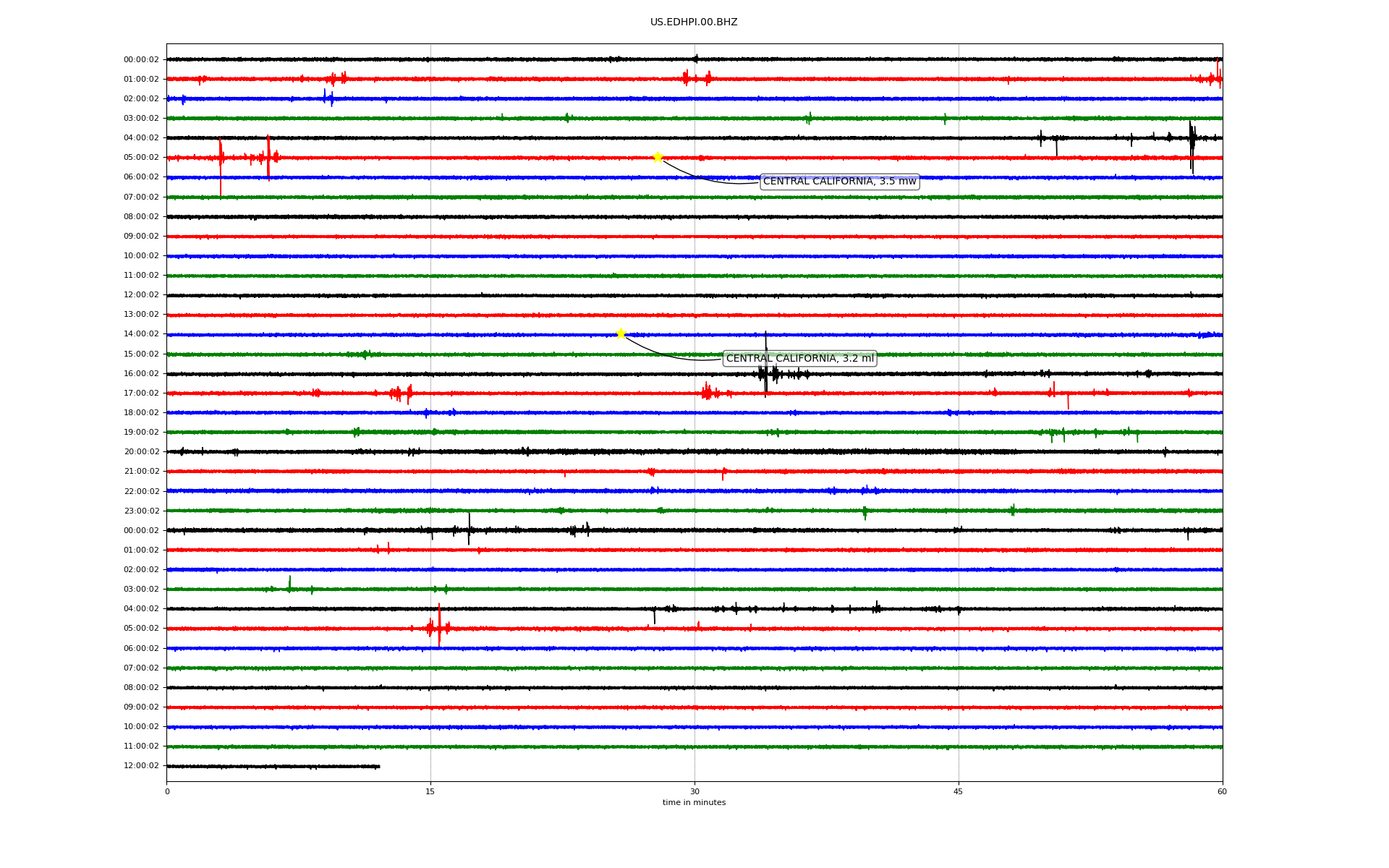Click the CENTRAL CALIFORNIA, 3.2 ml annotation

click(799, 359)
